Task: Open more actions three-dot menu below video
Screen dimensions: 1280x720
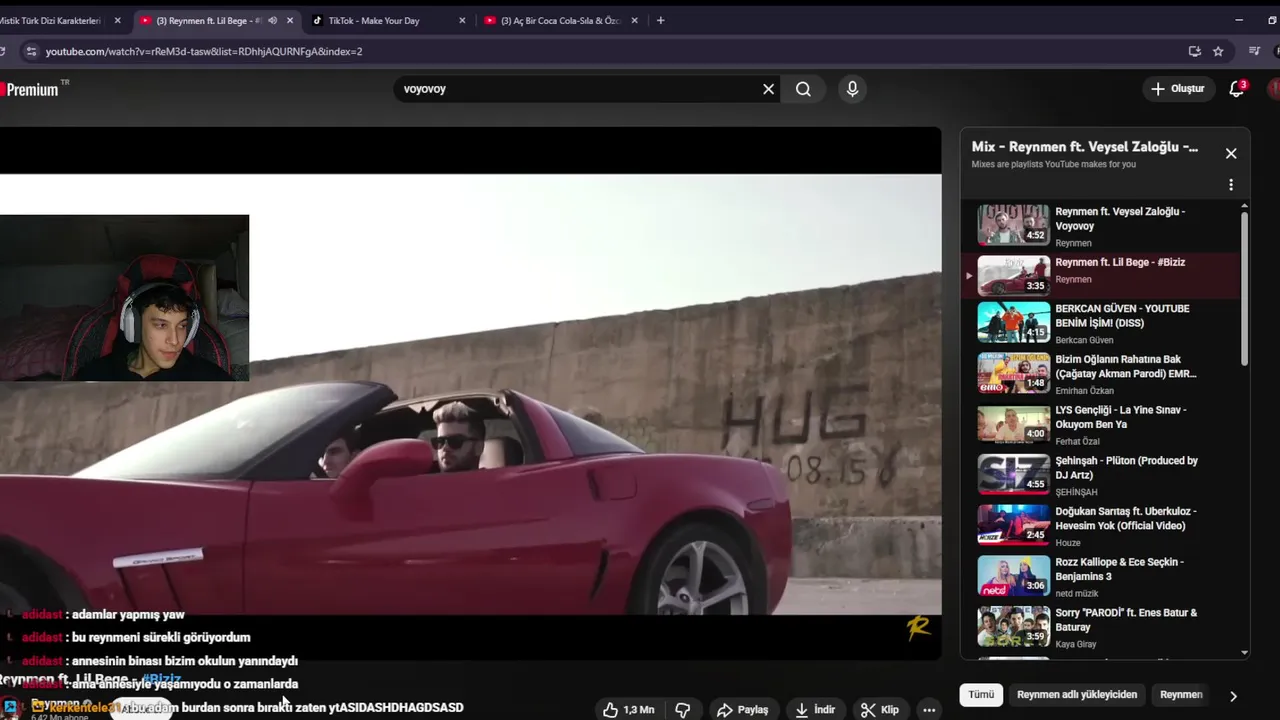Action: [x=929, y=710]
